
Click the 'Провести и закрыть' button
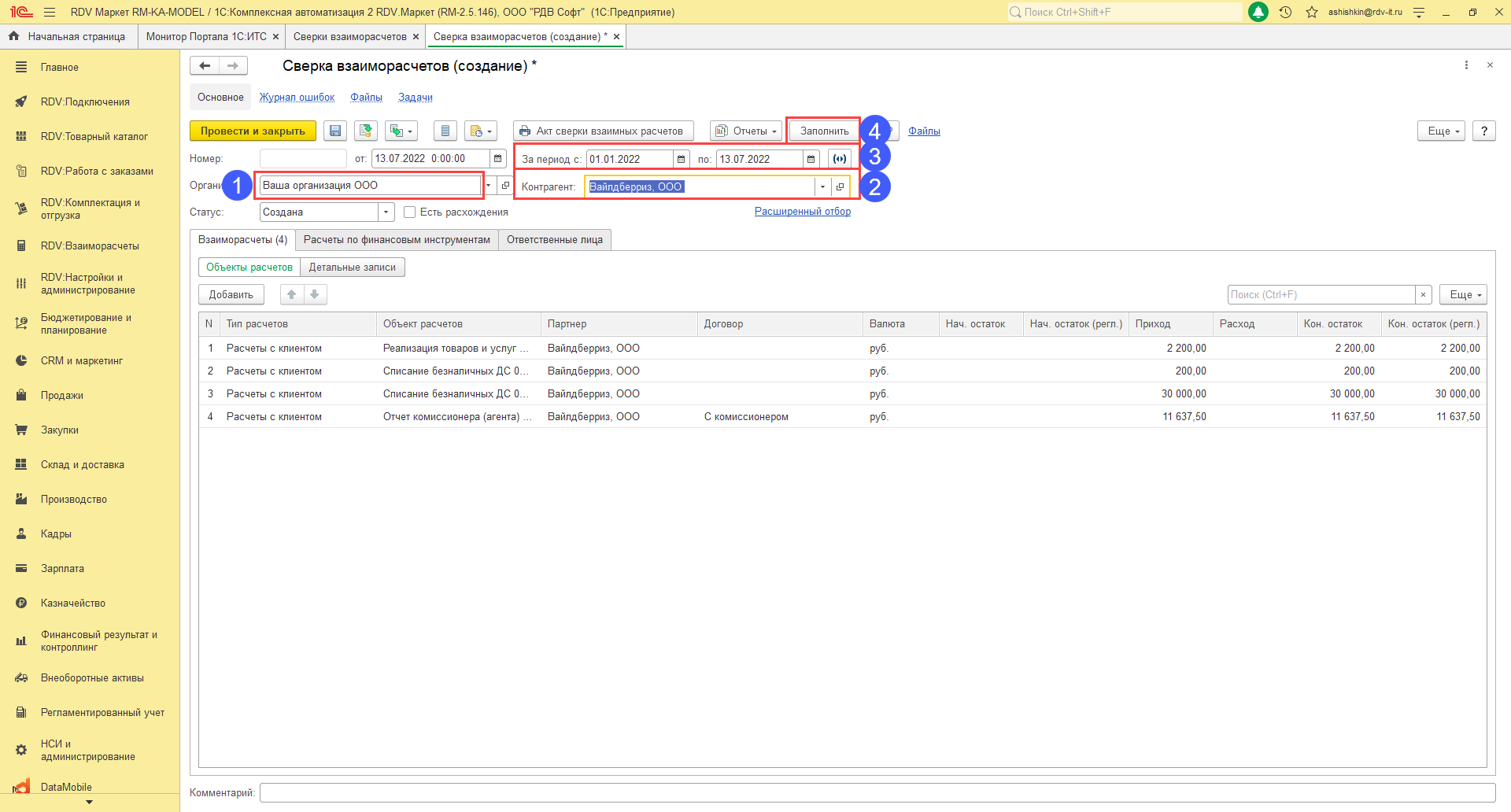click(253, 131)
